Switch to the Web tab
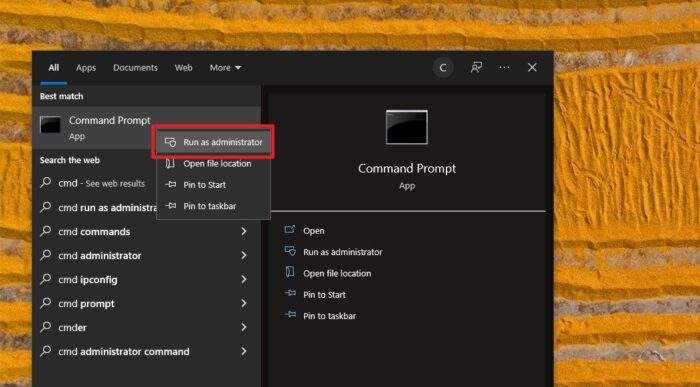 click(183, 68)
